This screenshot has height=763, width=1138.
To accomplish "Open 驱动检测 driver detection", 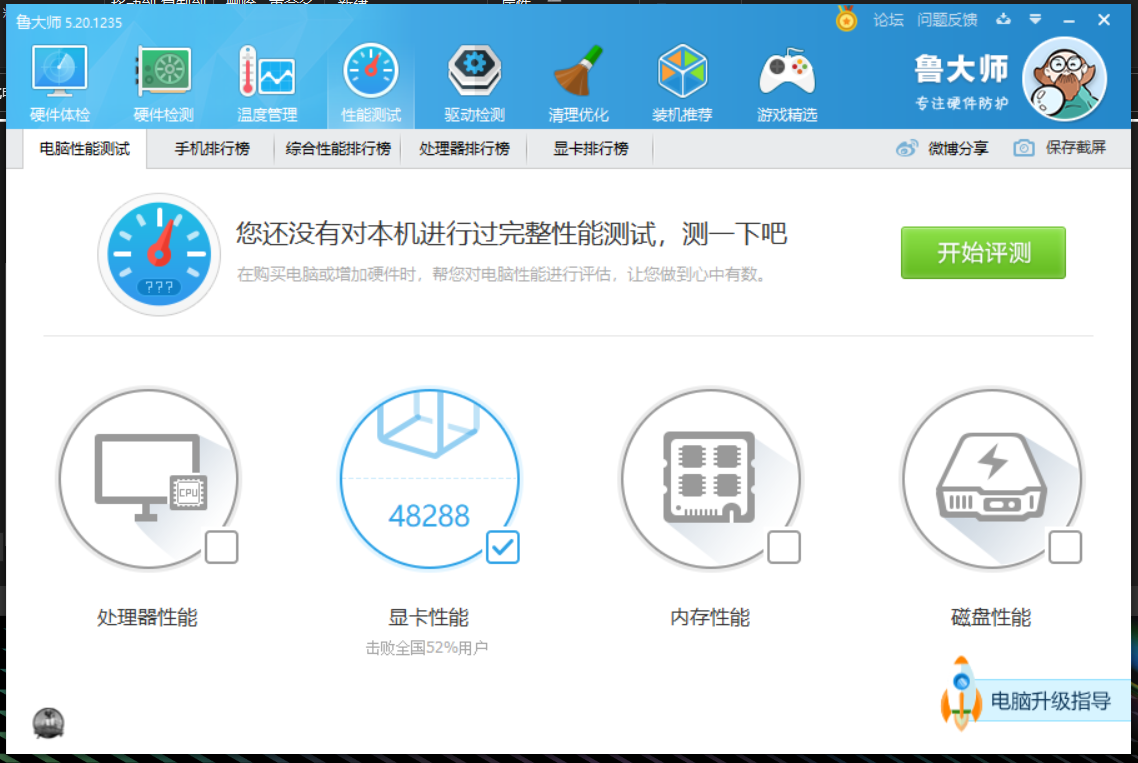I will coord(475,83).
